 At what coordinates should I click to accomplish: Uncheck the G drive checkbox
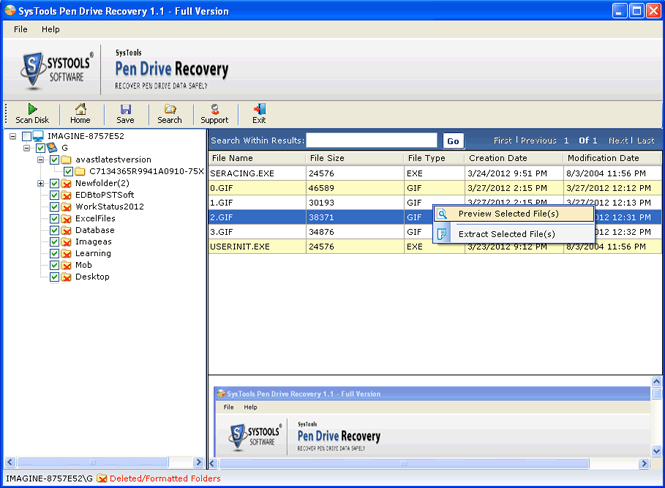pos(40,148)
